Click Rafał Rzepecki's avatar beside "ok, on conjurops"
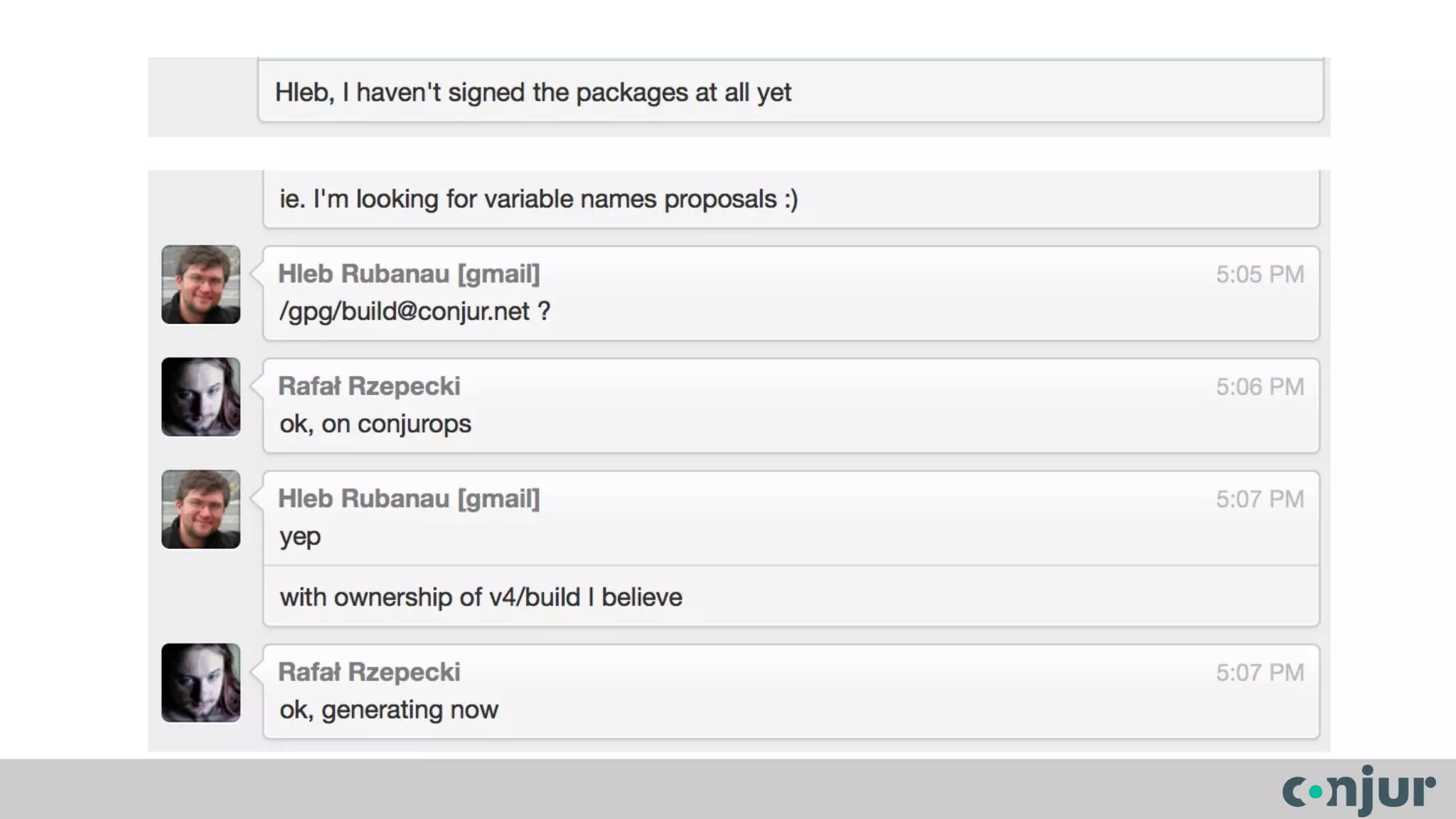This screenshot has width=1456, height=819. [200, 397]
